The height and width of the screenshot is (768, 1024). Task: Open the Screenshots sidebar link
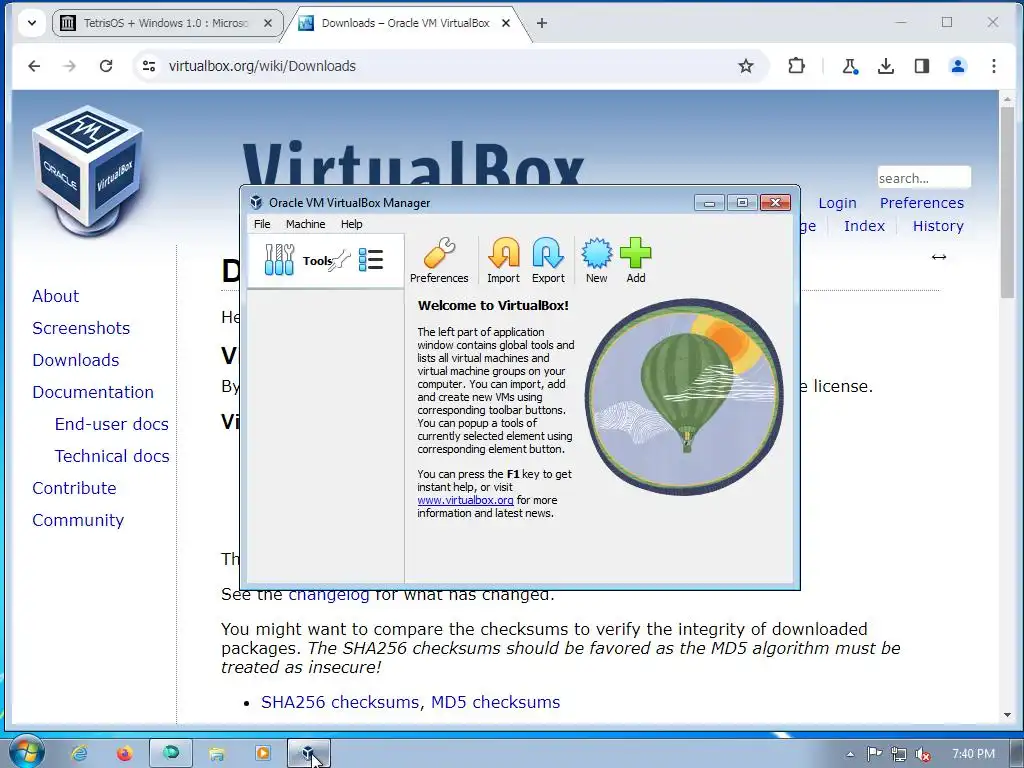[81, 328]
